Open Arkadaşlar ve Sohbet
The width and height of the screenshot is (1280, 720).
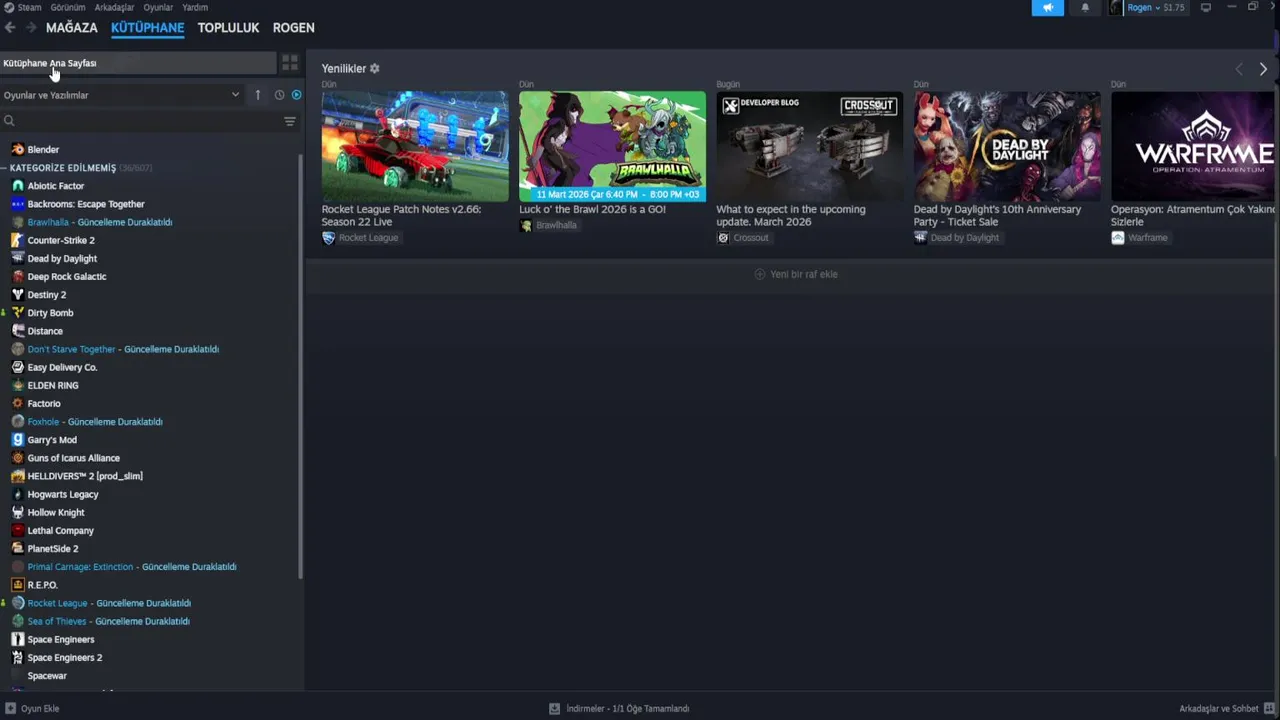click(1225, 708)
